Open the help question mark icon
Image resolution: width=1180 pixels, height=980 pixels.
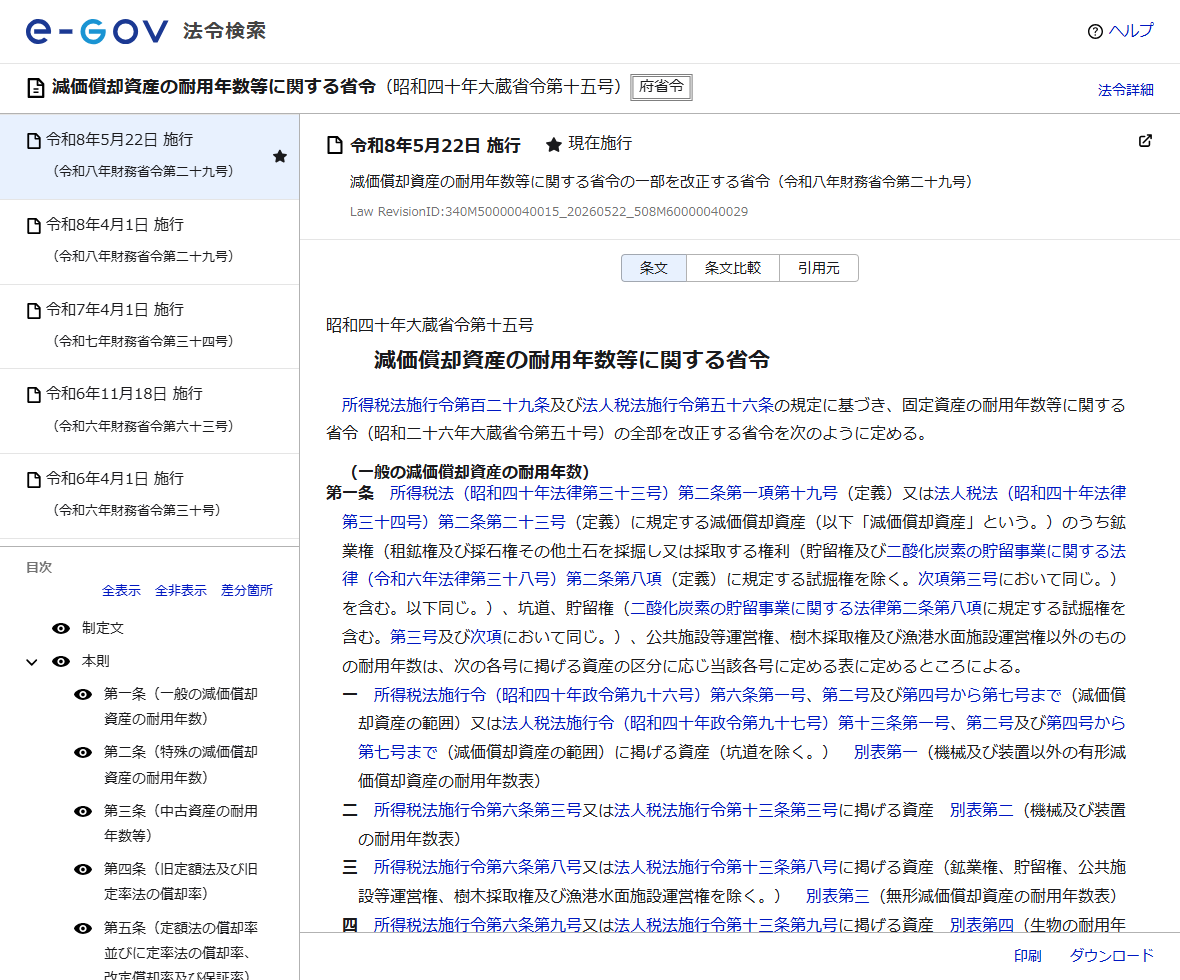pos(1095,31)
